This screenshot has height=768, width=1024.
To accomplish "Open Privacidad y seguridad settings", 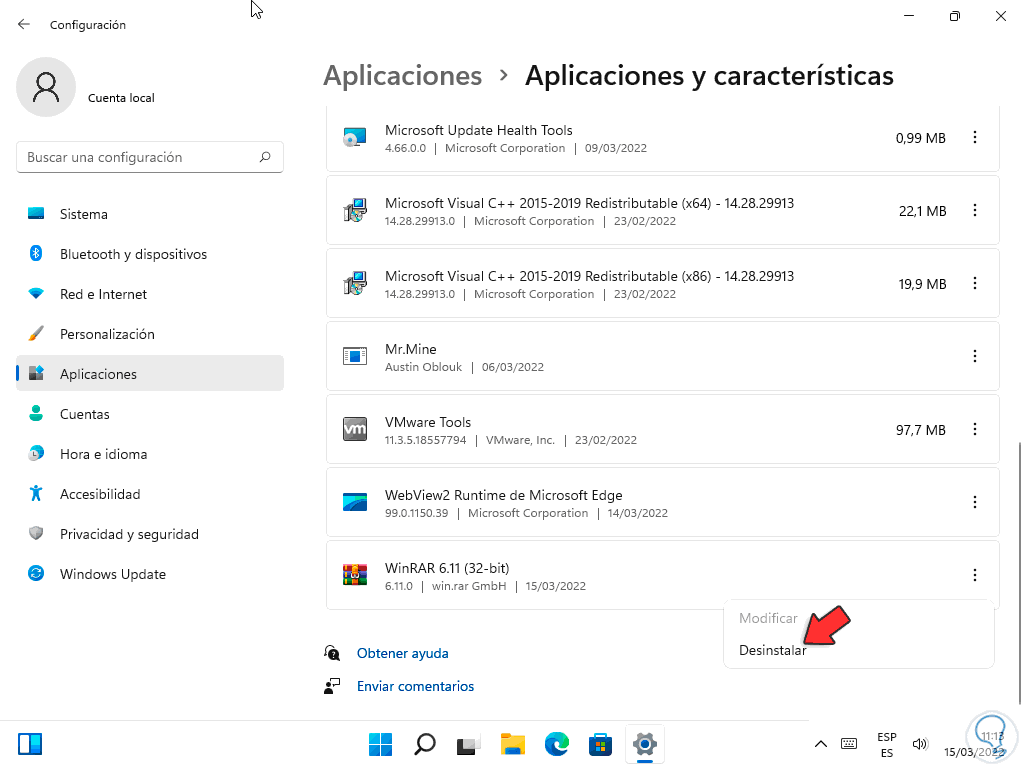I will [150, 534].
